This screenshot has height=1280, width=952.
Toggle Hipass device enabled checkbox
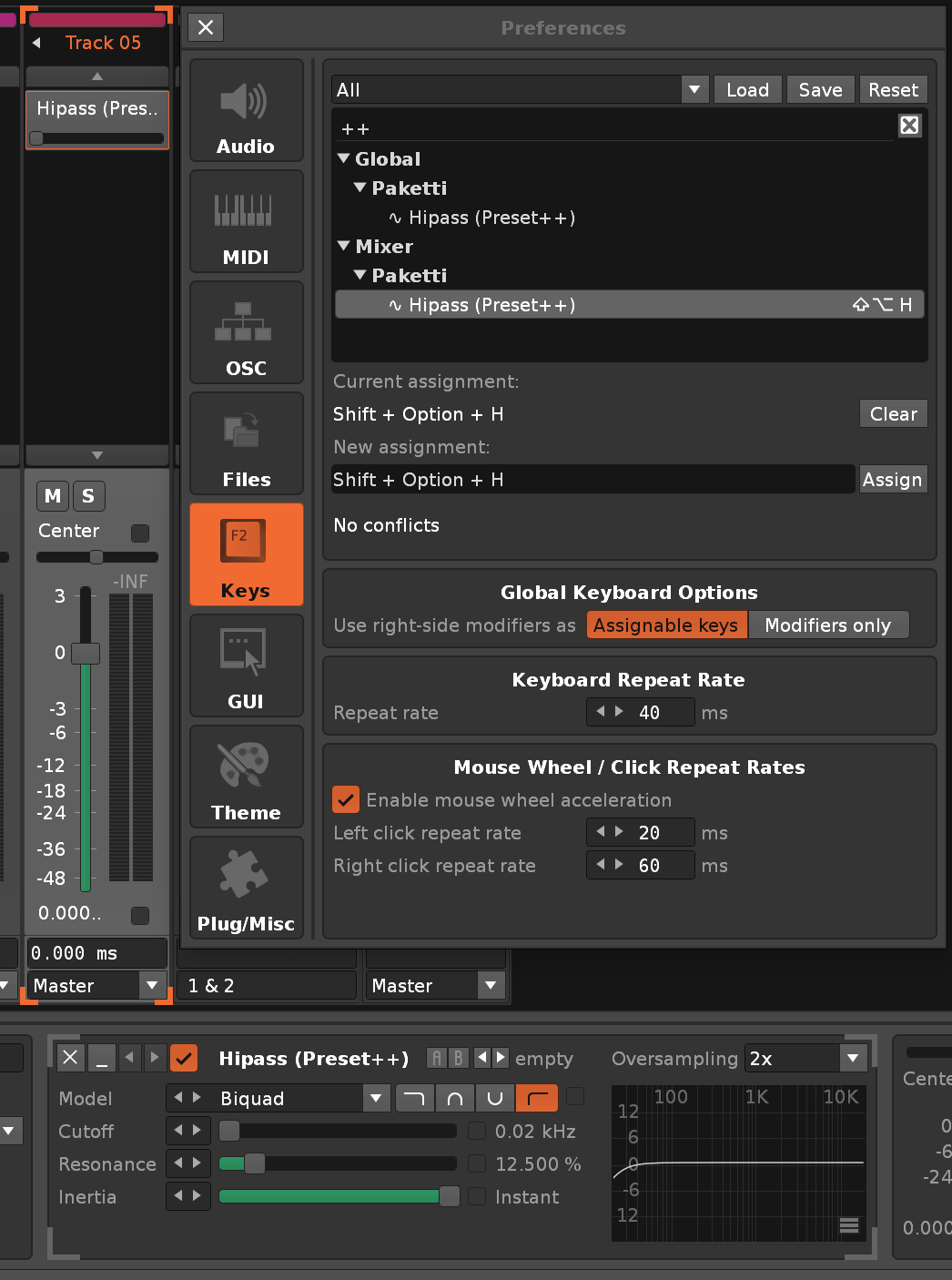[184, 1058]
